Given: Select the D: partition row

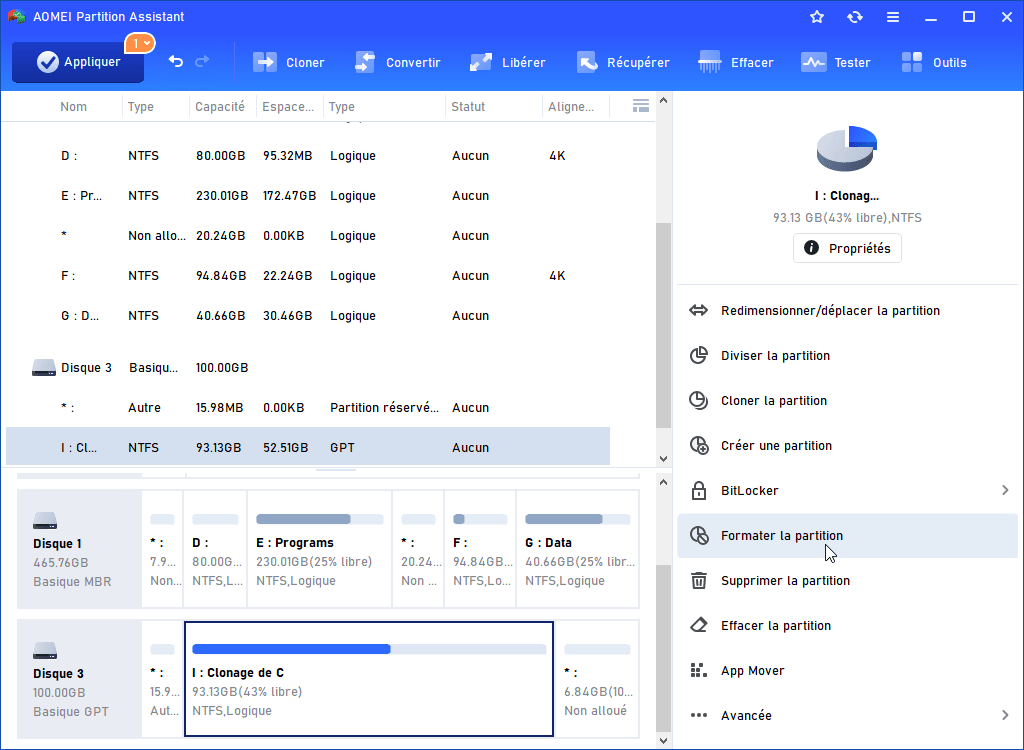Looking at the screenshot, I should click(308, 155).
